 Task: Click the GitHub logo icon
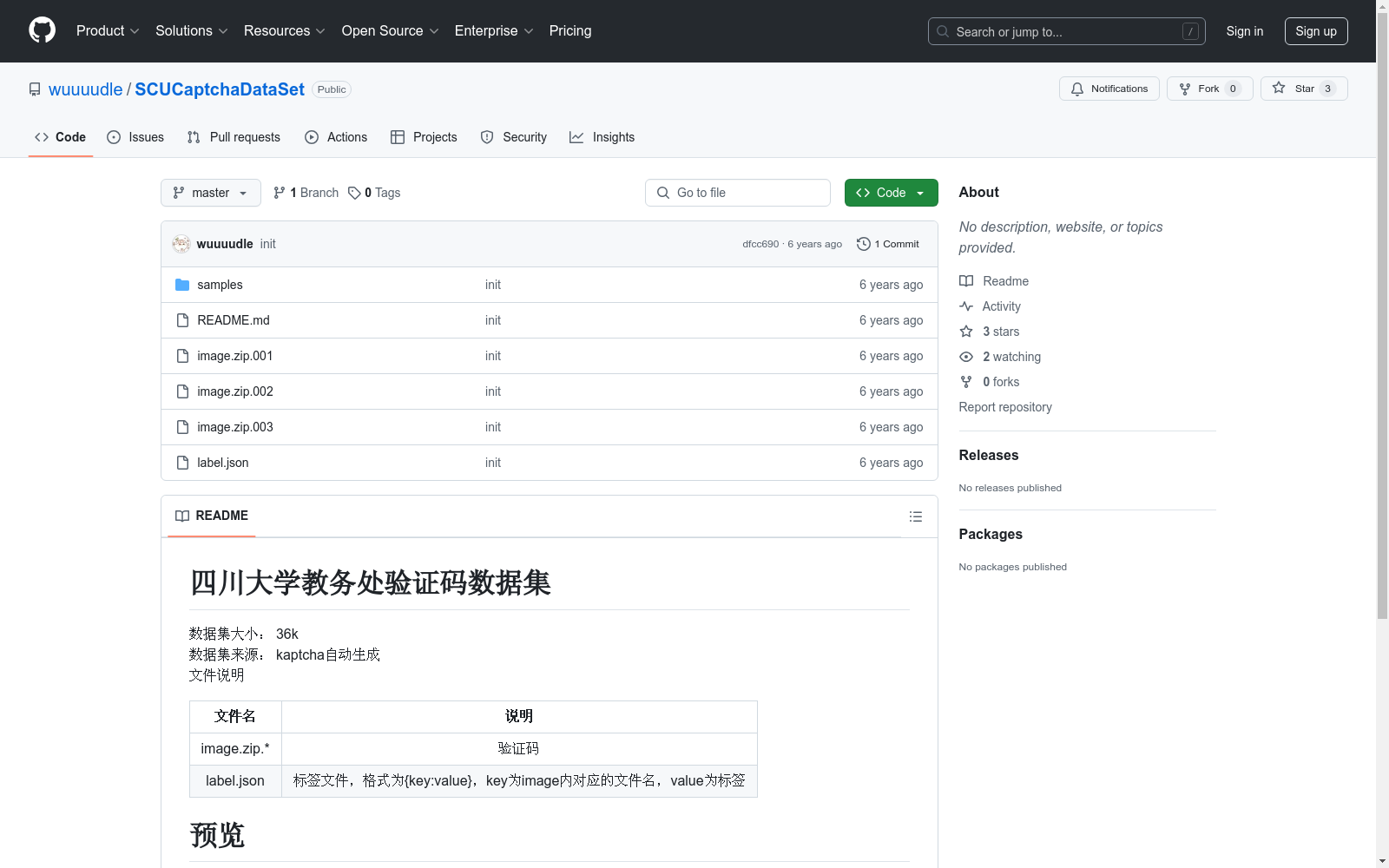(42, 30)
